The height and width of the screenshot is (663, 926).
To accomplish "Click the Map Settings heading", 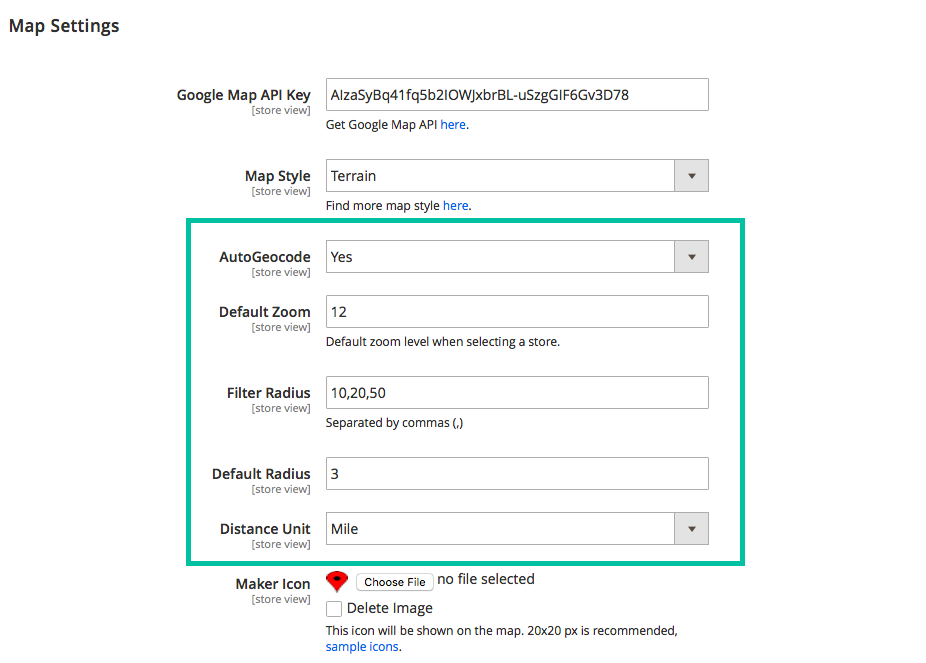I will click(63, 25).
